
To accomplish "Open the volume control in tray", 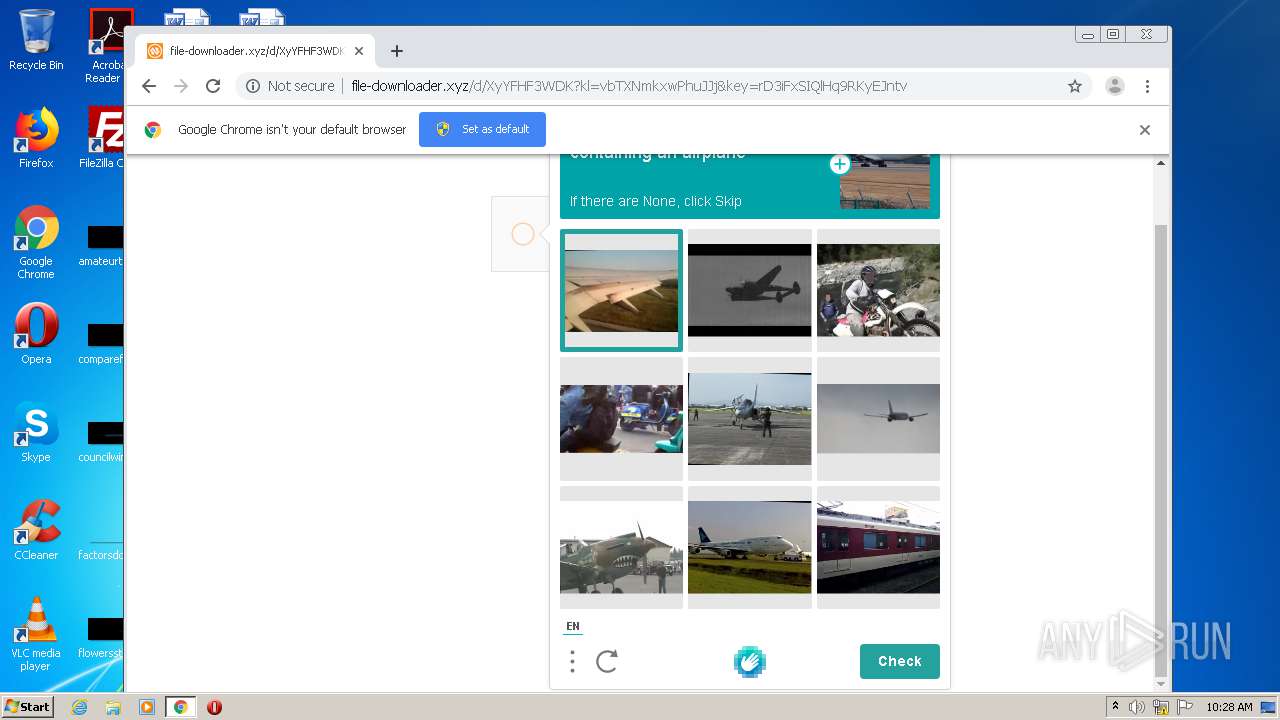I will (1137, 707).
